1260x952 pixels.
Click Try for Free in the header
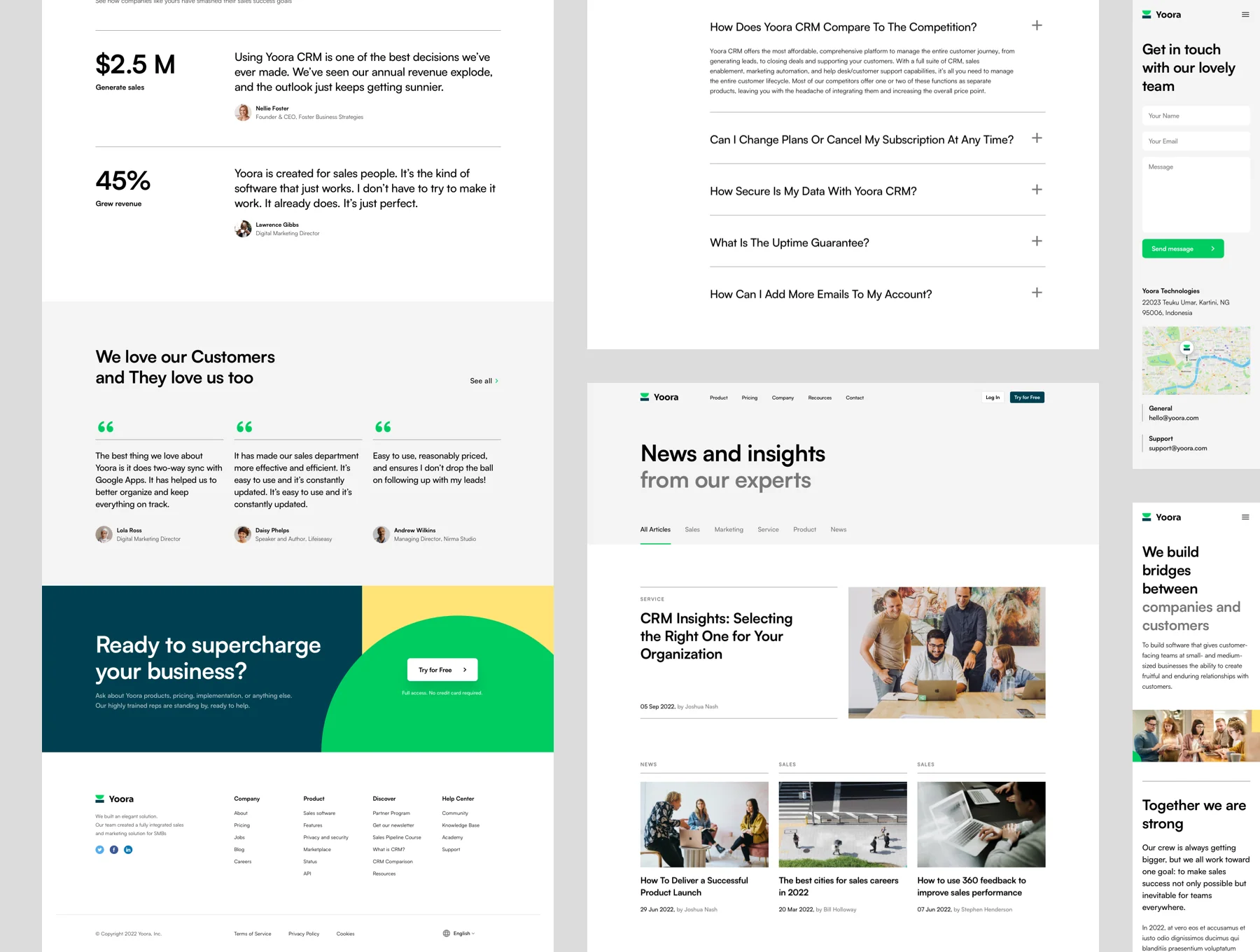(x=1027, y=398)
